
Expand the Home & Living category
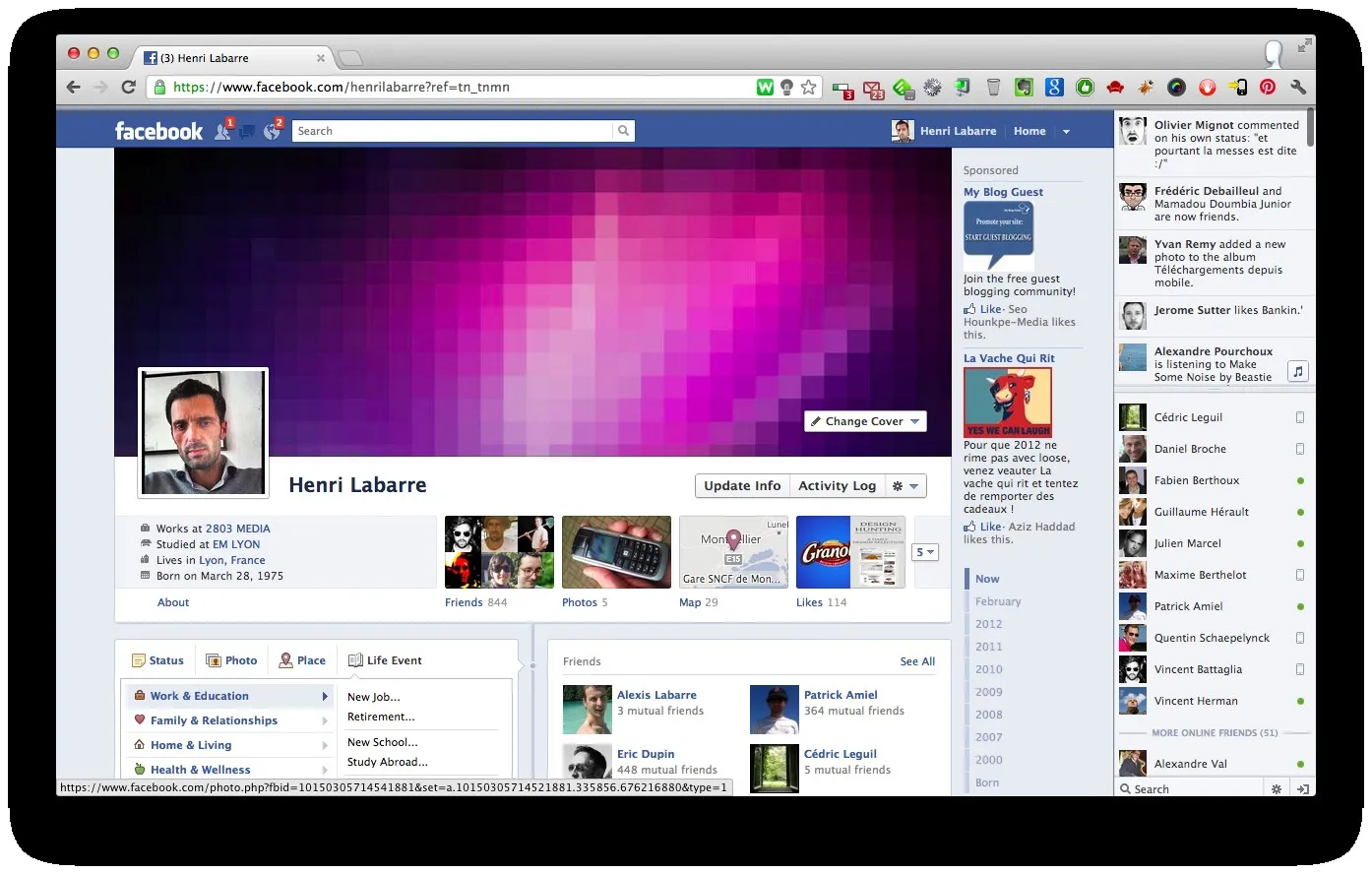click(229, 745)
